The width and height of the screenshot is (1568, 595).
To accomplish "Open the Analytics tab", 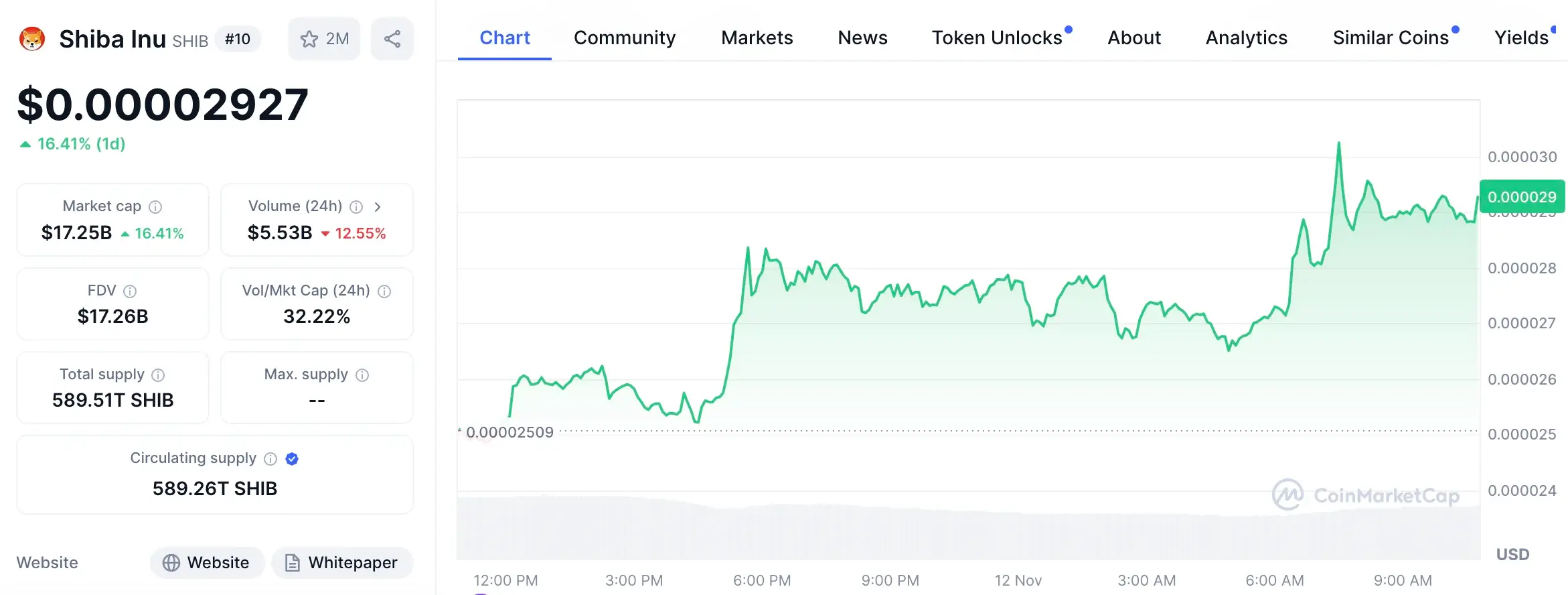I will [x=1247, y=38].
